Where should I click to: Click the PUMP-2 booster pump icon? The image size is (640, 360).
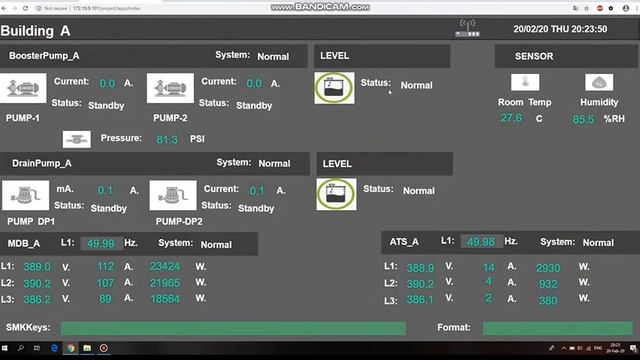pyautogui.click(x=170, y=88)
